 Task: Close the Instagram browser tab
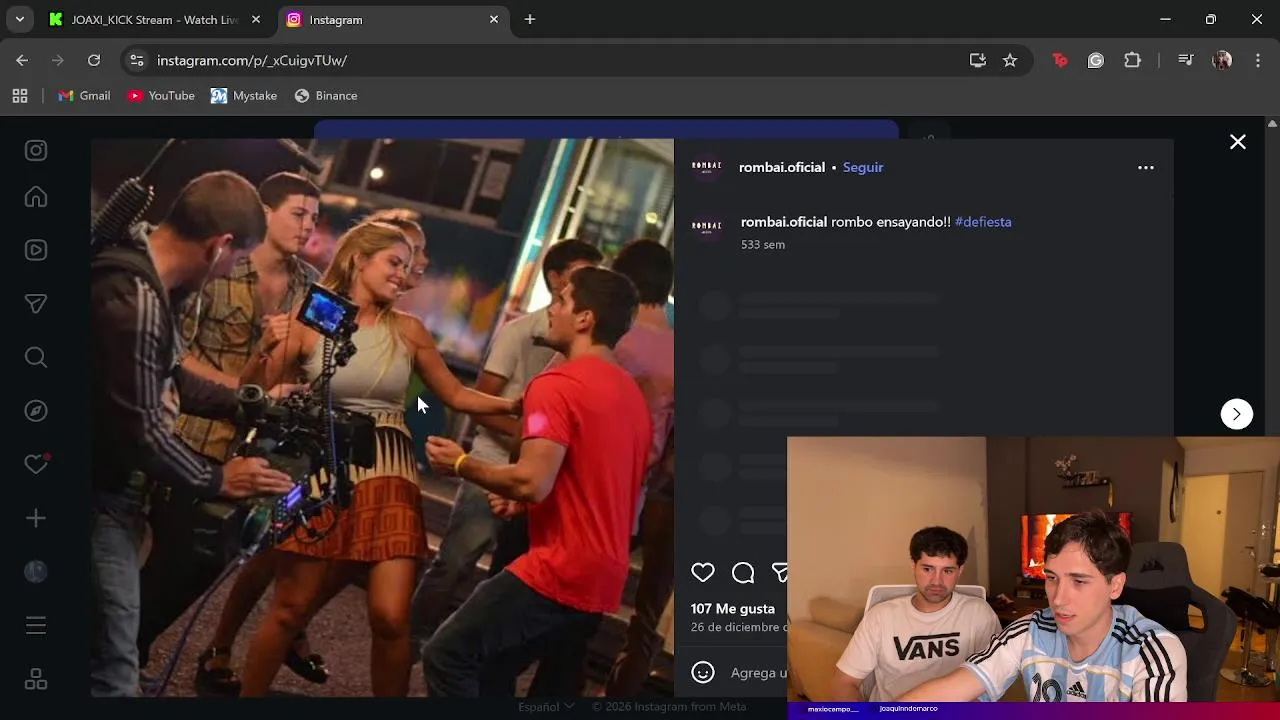pos(494,19)
